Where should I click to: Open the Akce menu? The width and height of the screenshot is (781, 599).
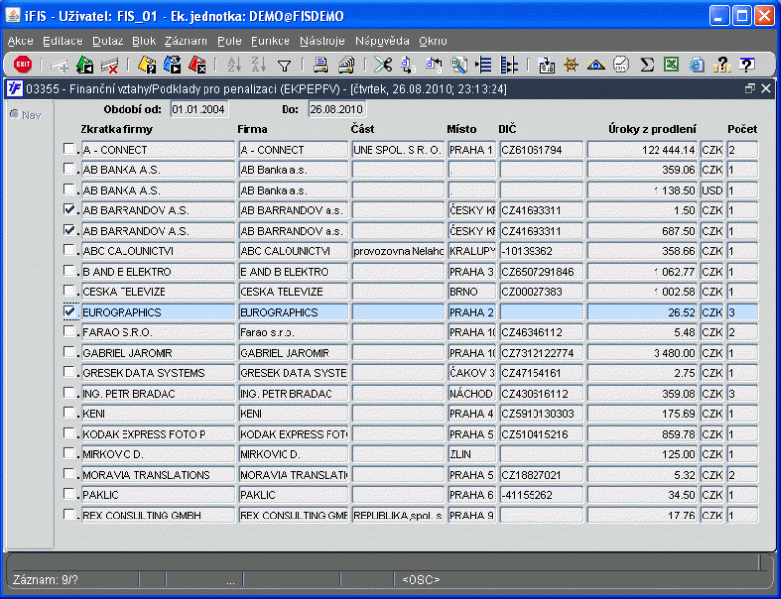point(20,41)
